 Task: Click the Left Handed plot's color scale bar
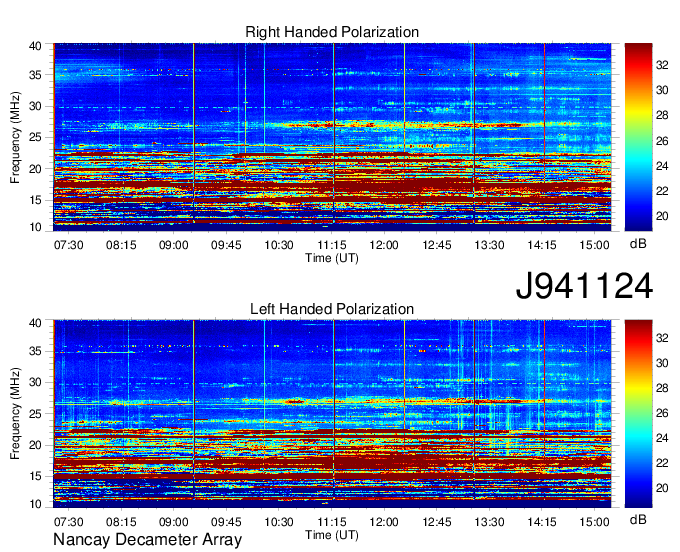tap(638, 414)
